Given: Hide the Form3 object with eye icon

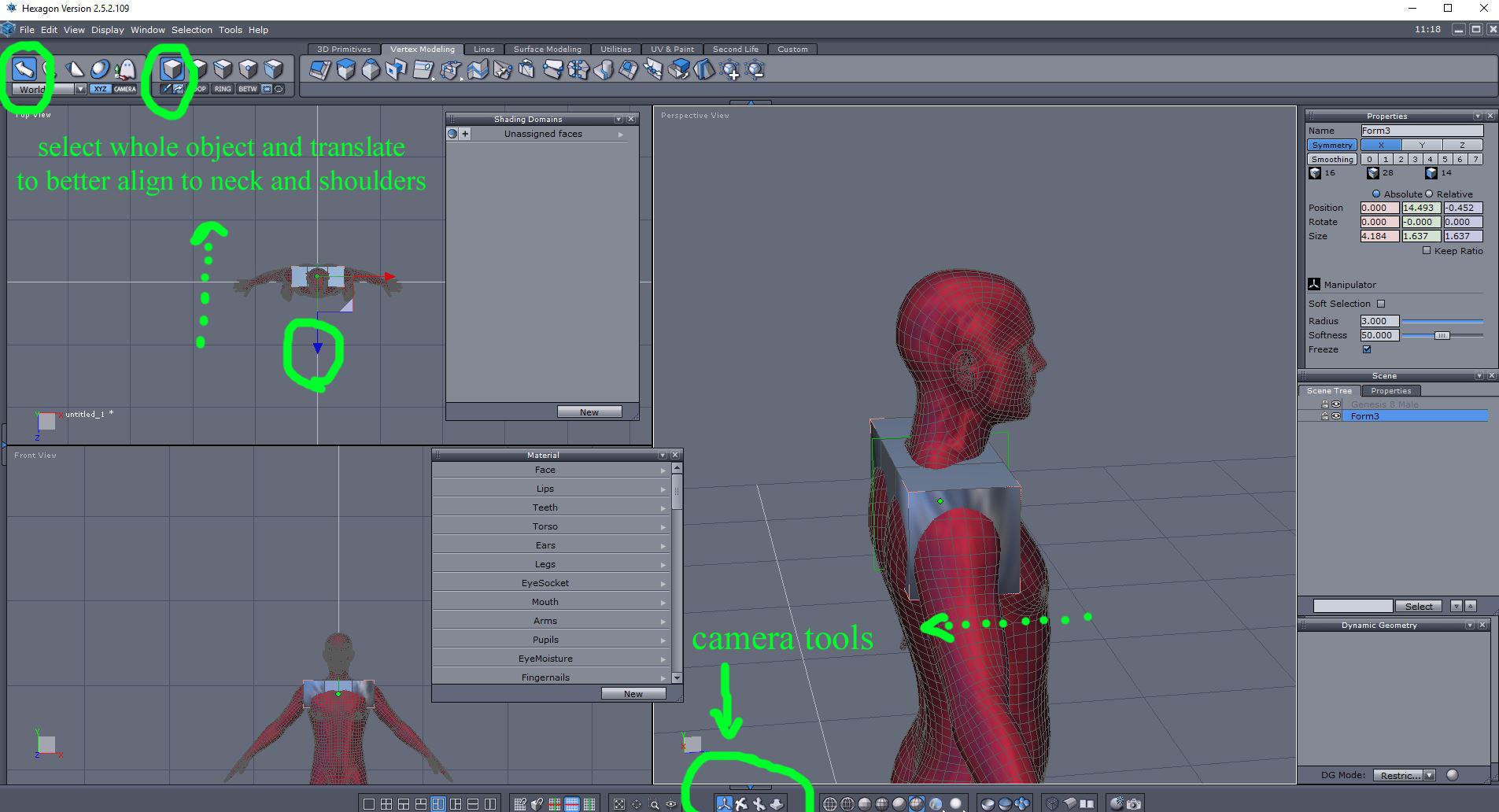Looking at the screenshot, I should (1336, 416).
